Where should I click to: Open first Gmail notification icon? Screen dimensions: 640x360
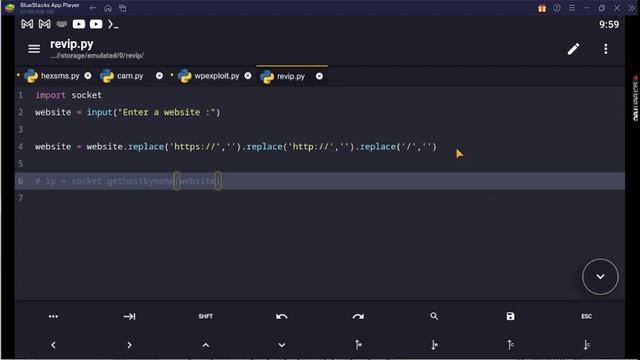click(x=27, y=24)
